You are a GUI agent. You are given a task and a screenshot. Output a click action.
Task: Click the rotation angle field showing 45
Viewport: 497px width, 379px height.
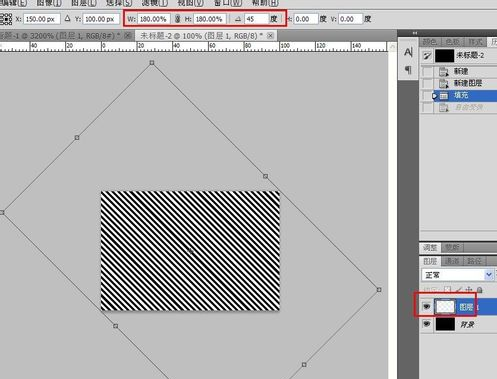(x=256, y=19)
